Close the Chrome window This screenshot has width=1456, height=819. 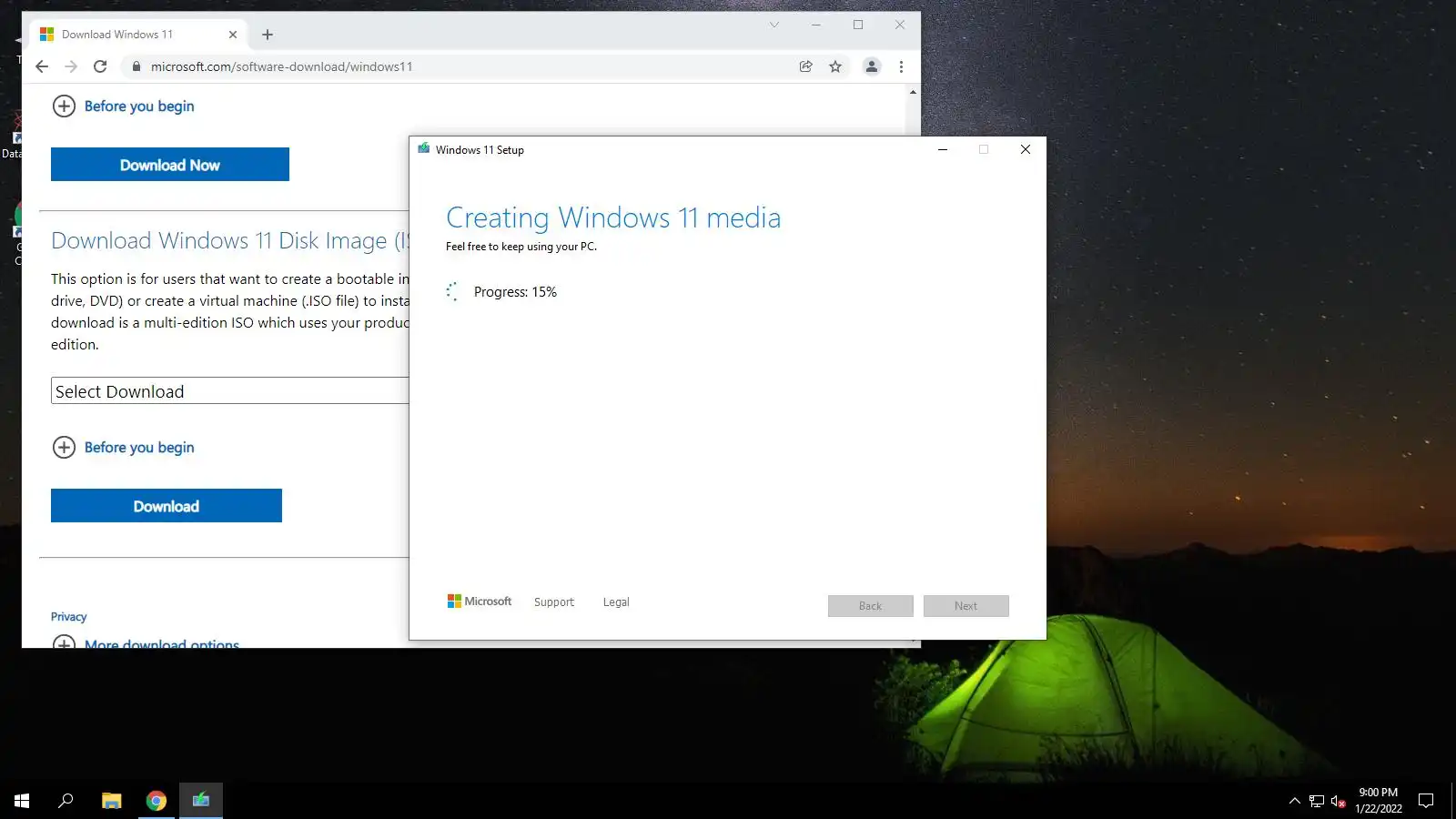[900, 25]
